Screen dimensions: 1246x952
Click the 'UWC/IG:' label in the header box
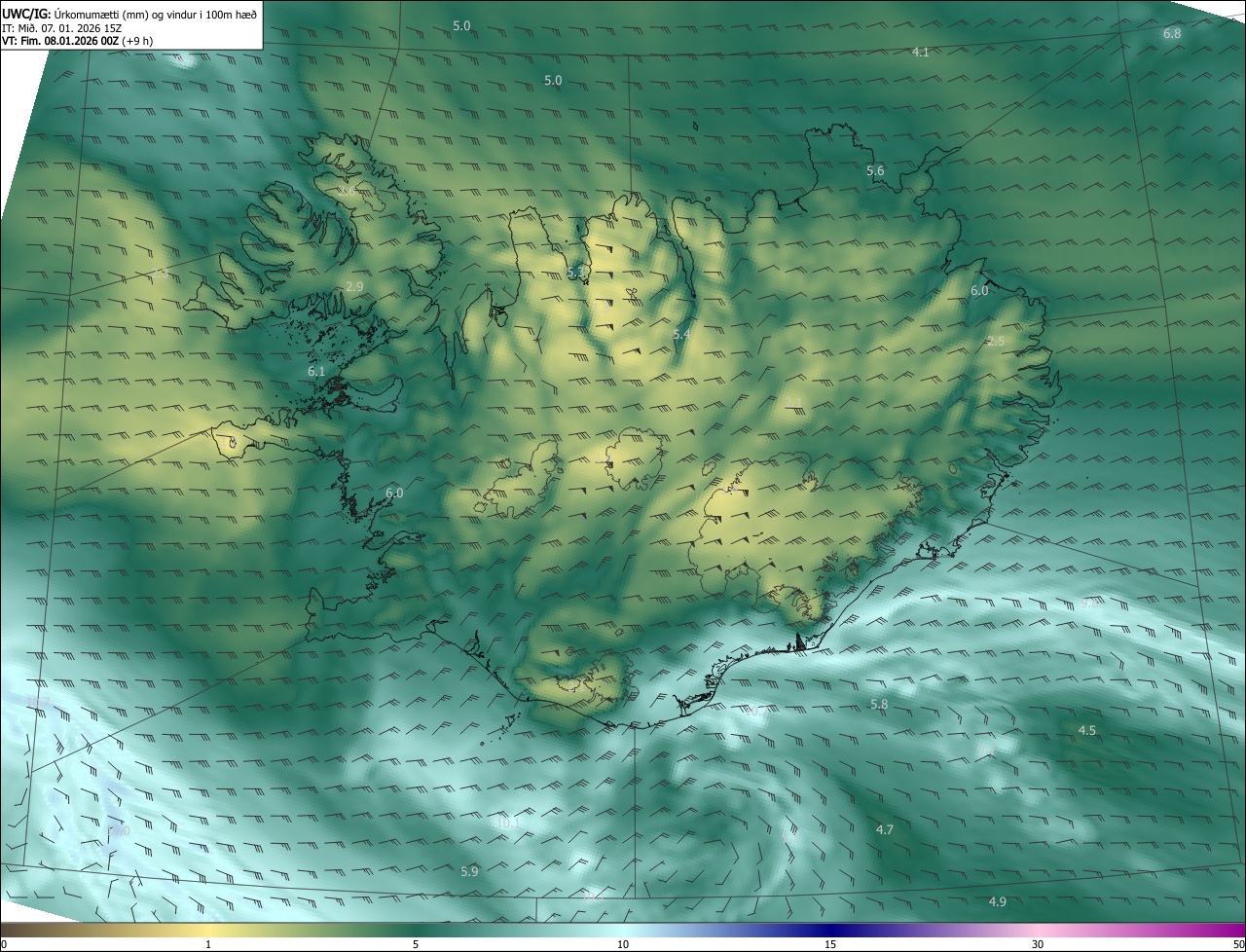26,15
